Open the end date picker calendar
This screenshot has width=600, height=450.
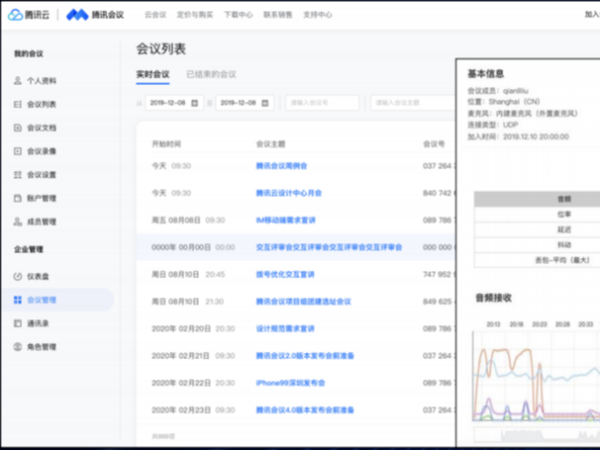pos(269,102)
